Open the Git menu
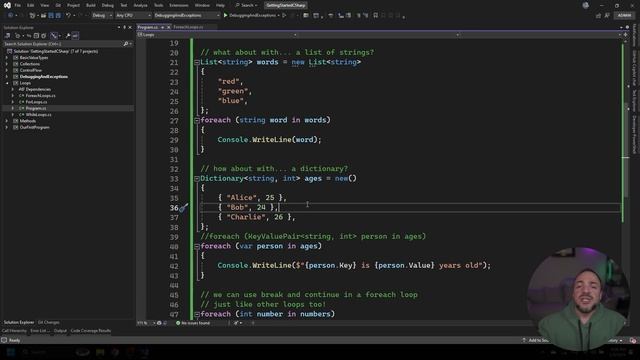The height and width of the screenshot is (360, 640). coord(58,5)
